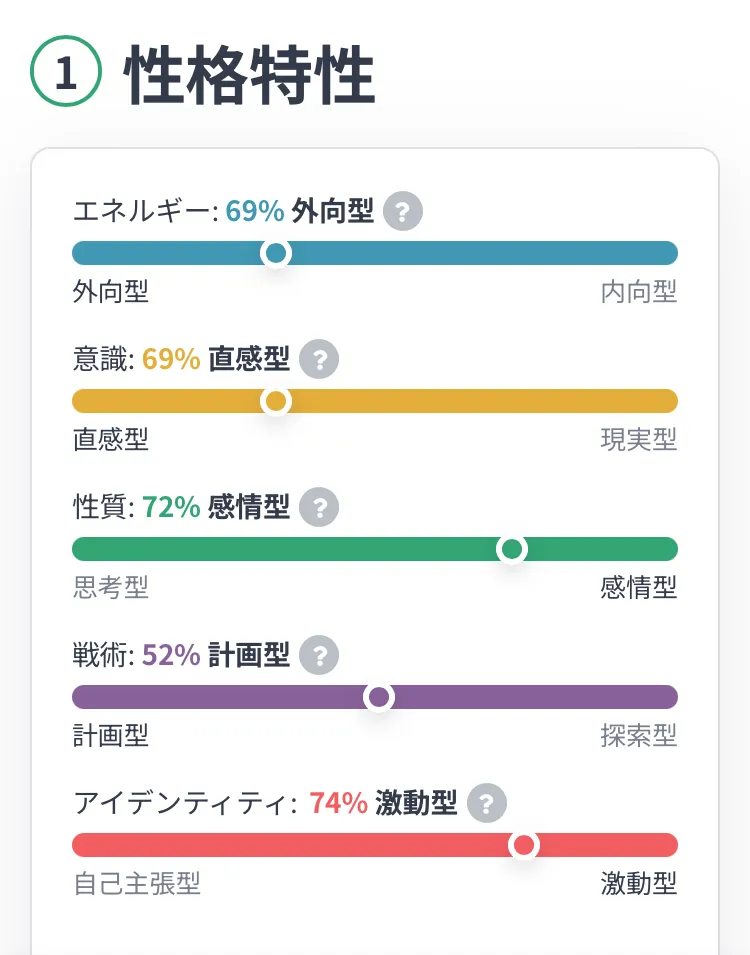Click the help icon beside エネルギー 外向型
This screenshot has width=750, height=955.
pyautogui.click(x=402, y=212)
